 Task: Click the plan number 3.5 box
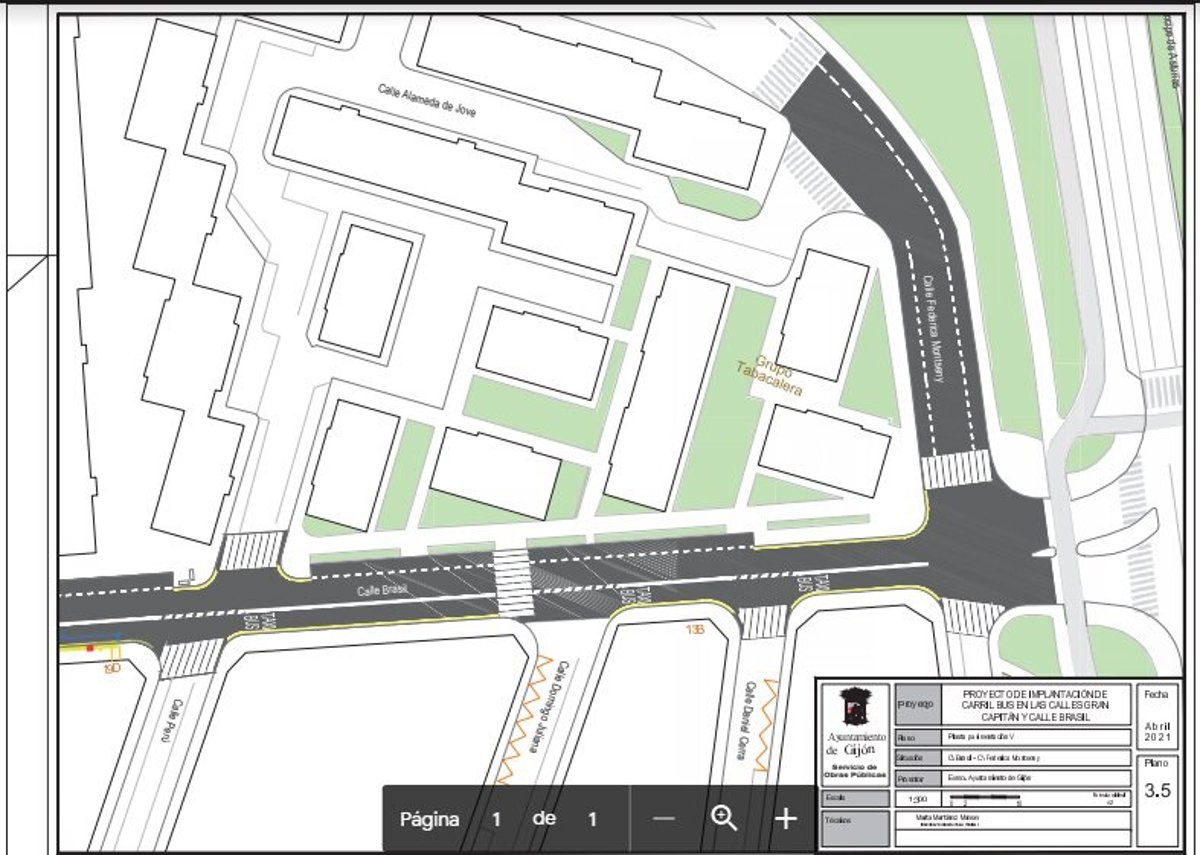tap(1157, 790)
